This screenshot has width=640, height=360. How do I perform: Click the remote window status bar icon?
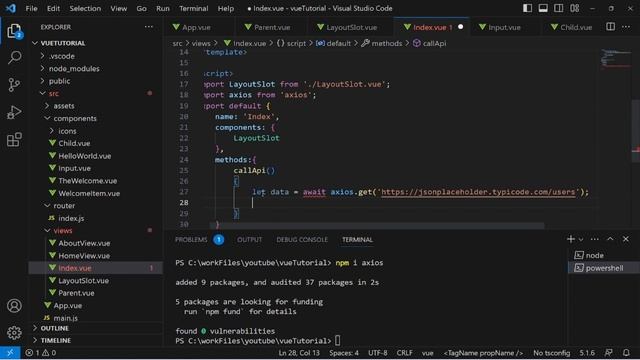tap(10, 353)
